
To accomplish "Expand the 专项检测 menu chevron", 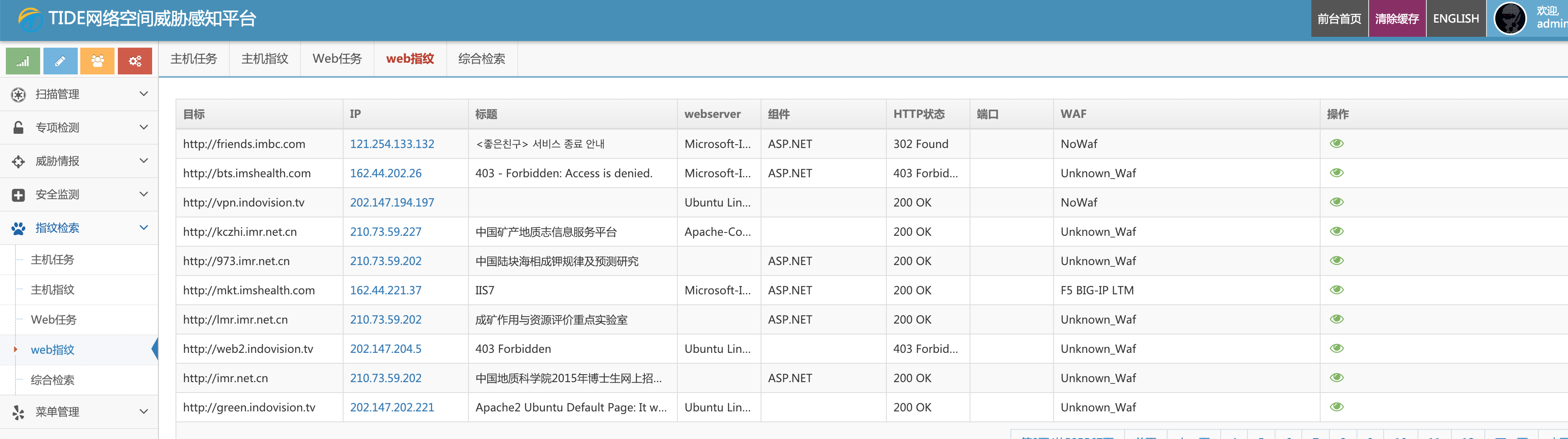I will (x=144, y=127).
